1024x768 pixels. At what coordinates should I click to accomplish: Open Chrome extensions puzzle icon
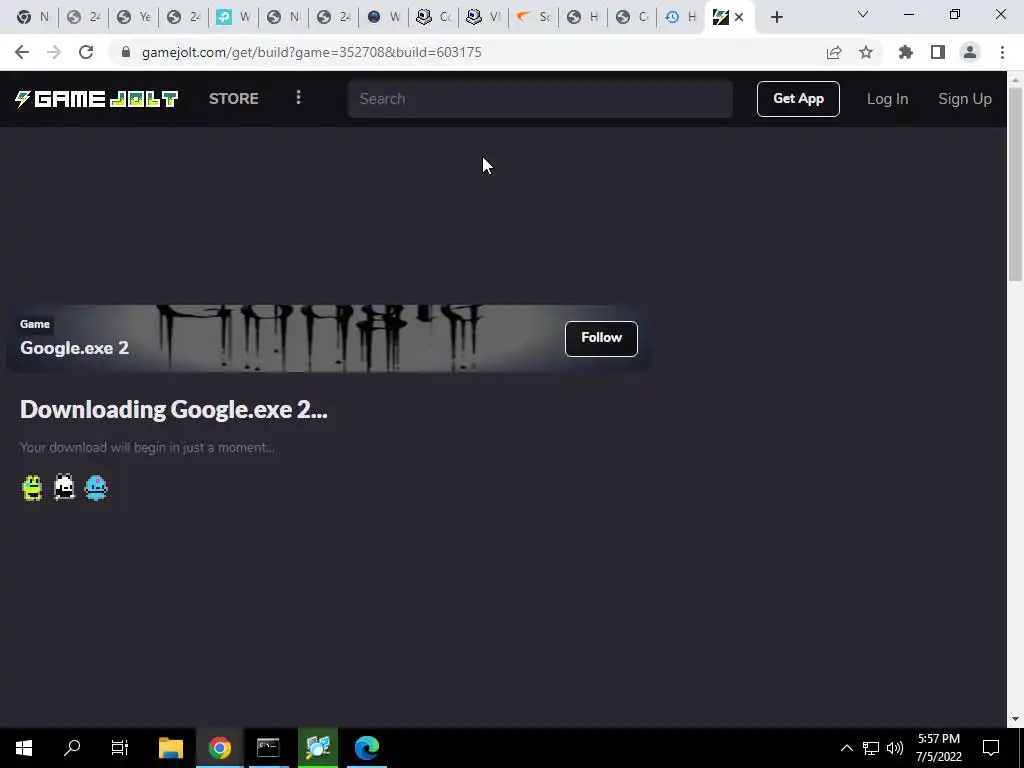(906, 52)
